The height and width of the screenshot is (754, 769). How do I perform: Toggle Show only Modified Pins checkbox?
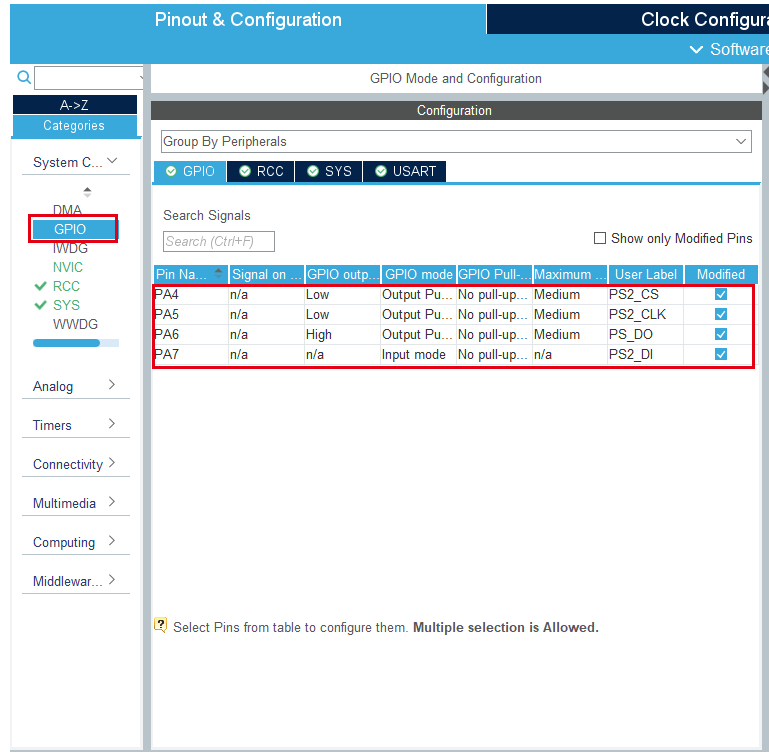point(599,238)
